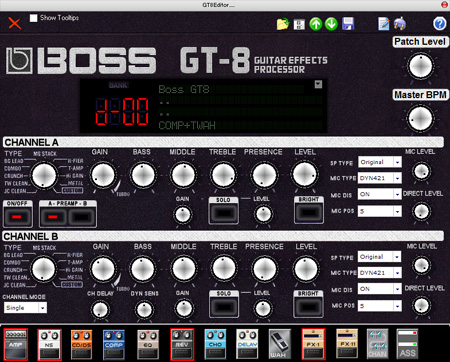Click Channel A TREBLE knob
Image resolution: width=450 pixels, height=362 pixels.
224,175
